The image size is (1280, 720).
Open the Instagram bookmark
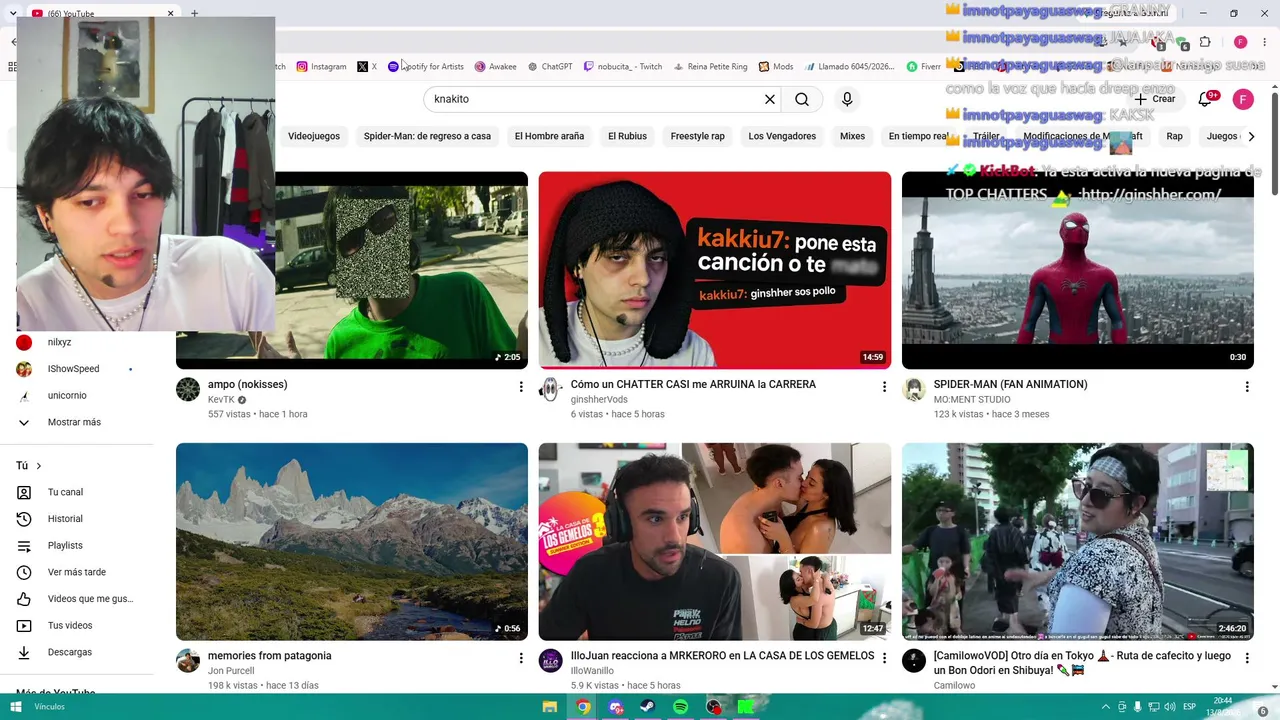321,67
